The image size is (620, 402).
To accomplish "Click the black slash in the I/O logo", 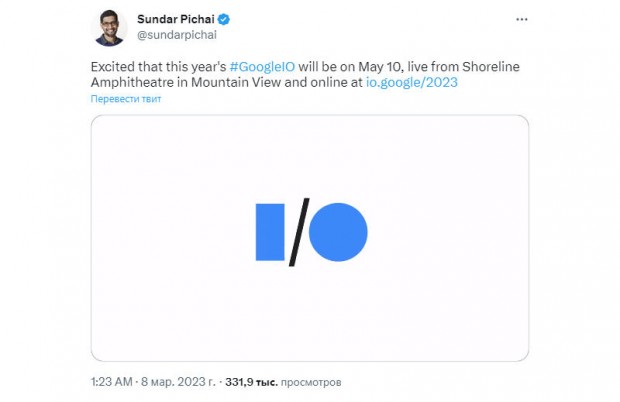I will tap(299, 232).
